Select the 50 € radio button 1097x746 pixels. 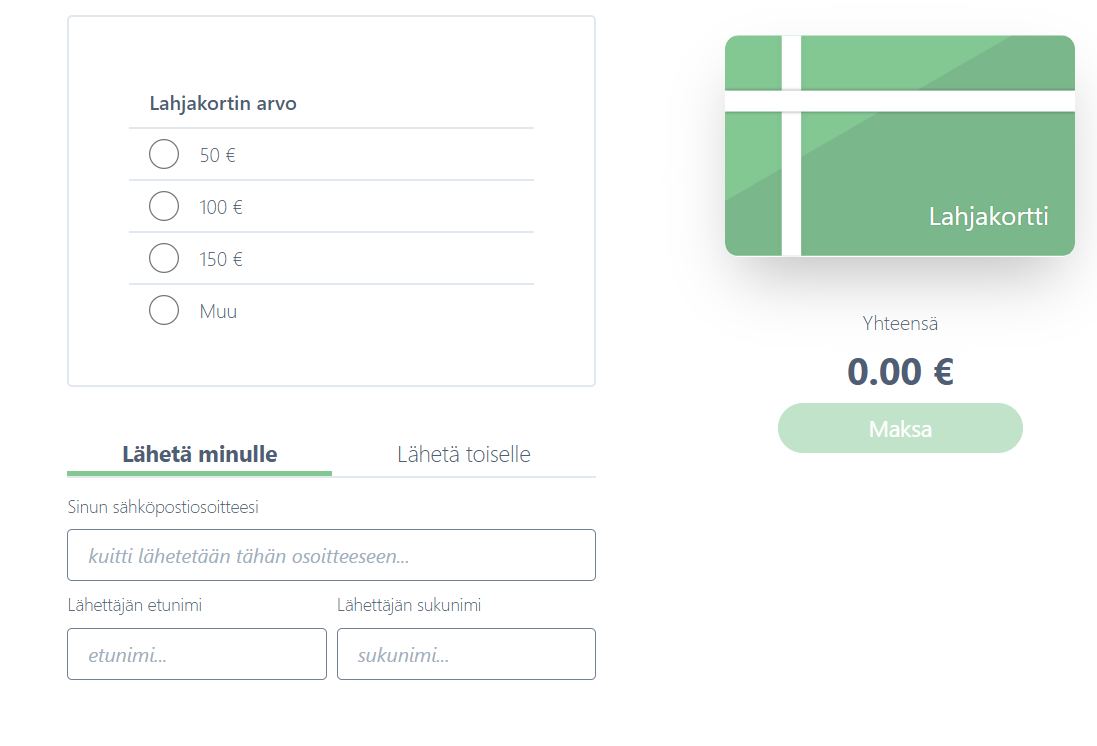coord(164,154)
